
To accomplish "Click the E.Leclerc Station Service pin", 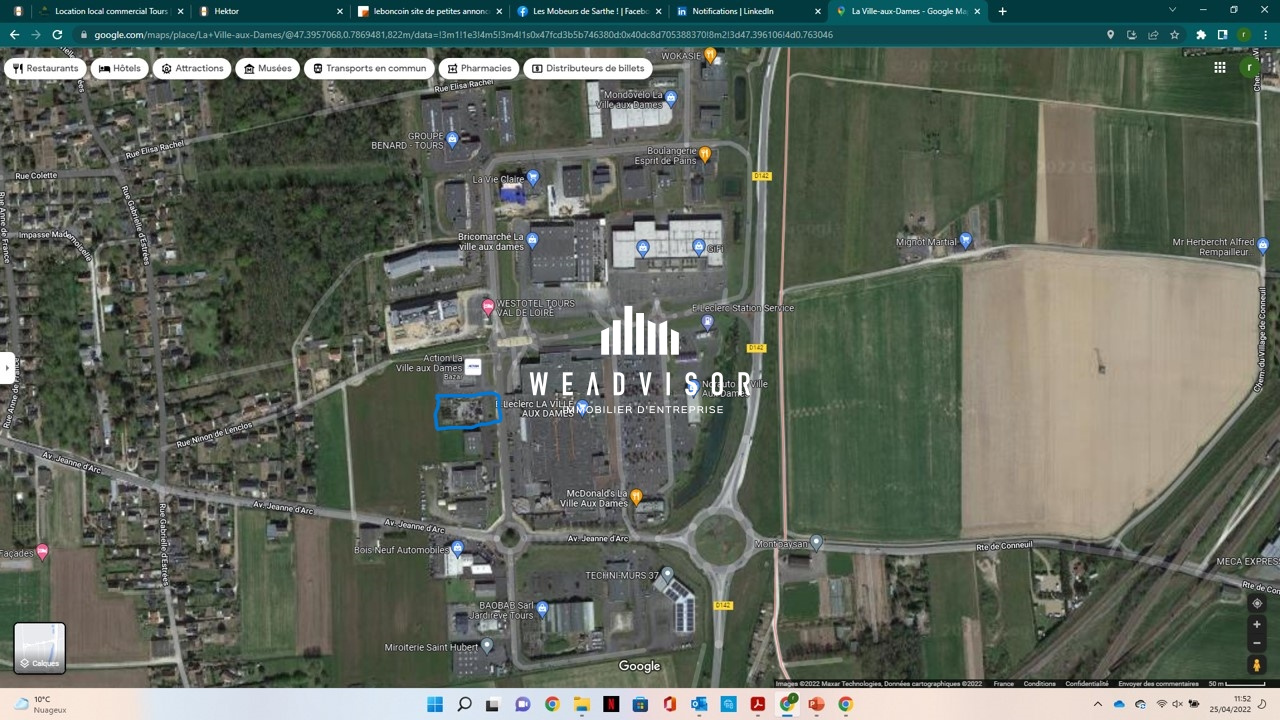I will pyautogui.click(x=708, y=322).
